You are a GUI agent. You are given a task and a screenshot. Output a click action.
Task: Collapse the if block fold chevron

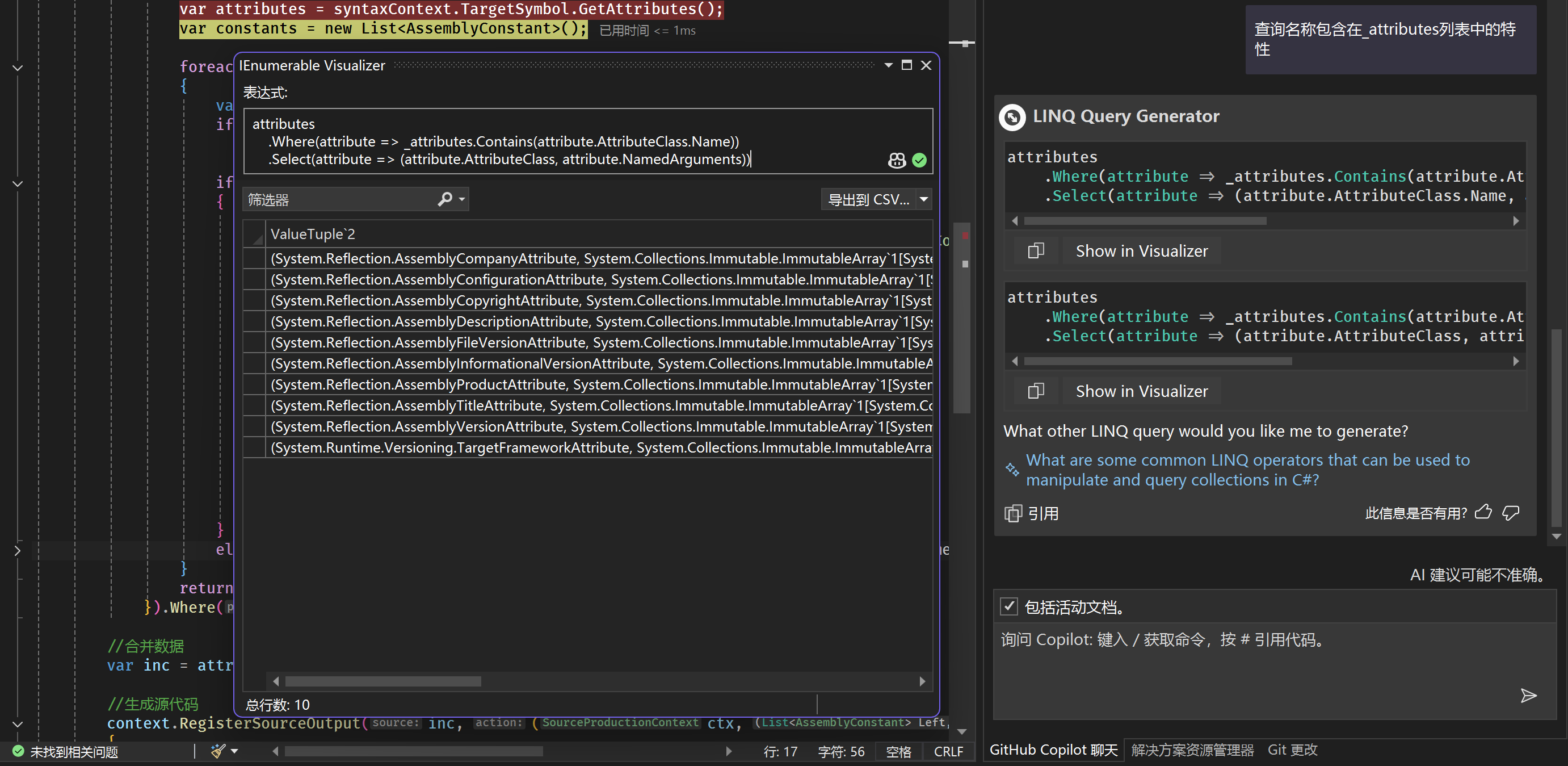(17, 183)
